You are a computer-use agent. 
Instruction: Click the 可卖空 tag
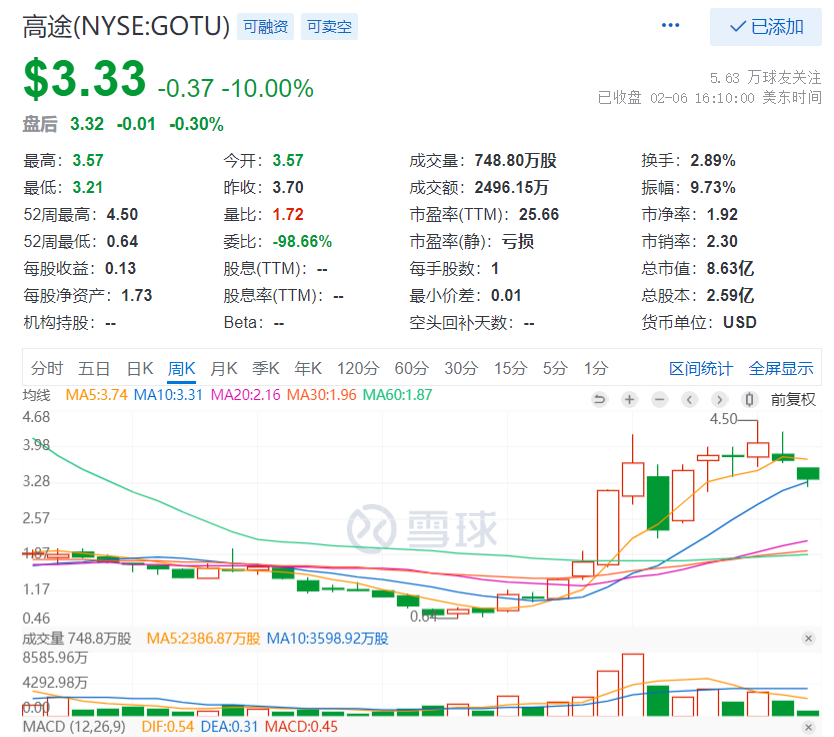click(329, 27)
